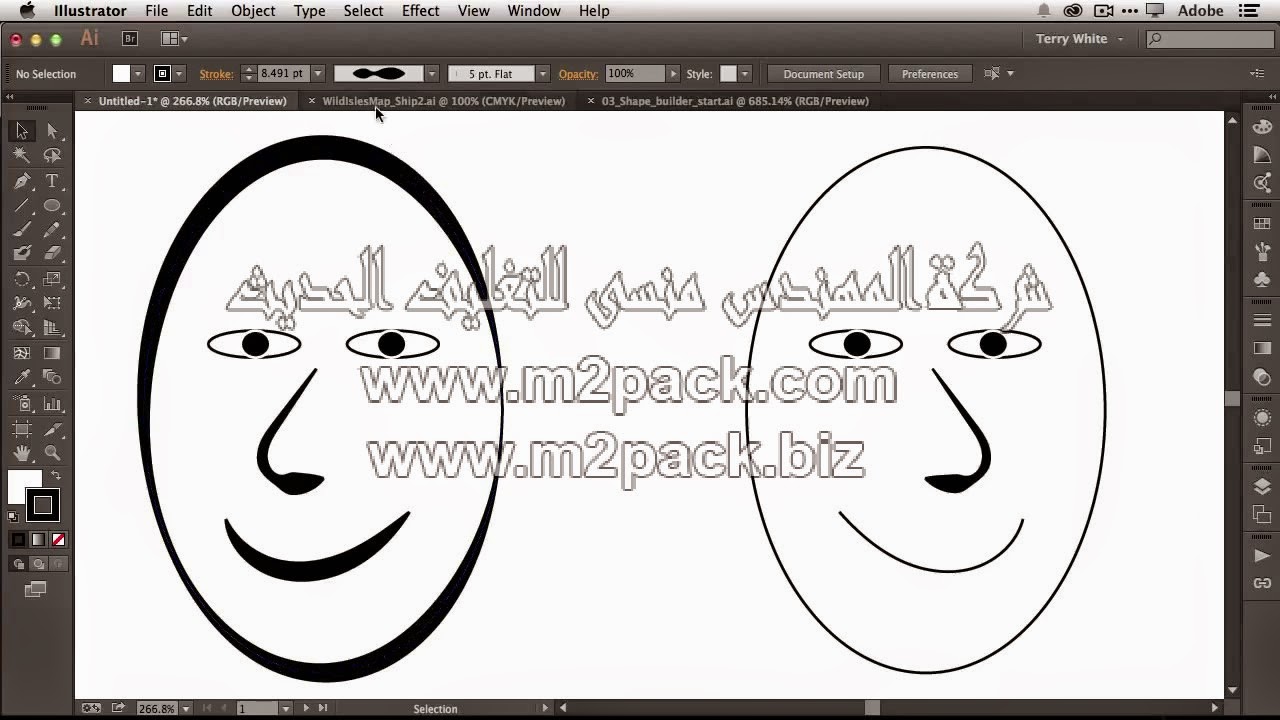This screenshot has height=720, width=1280.
Task: Switch to Draw Normal mode
Action: coord(18,564)
